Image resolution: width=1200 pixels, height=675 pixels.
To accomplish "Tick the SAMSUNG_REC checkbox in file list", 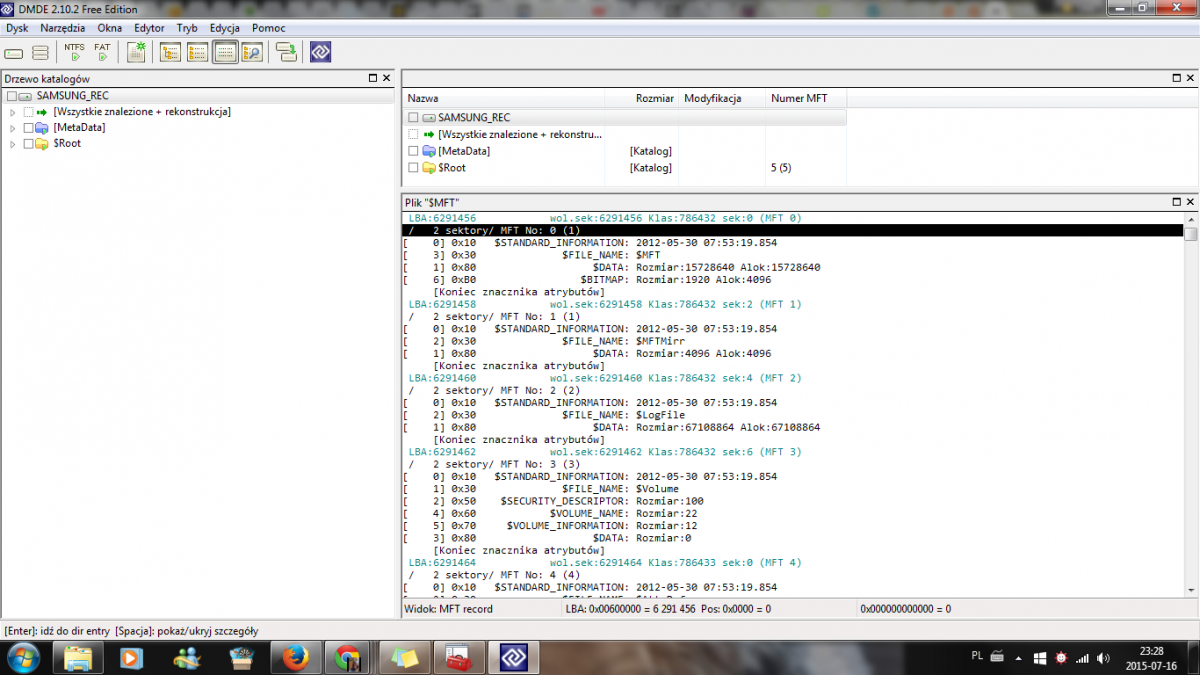I will [414, 118].
